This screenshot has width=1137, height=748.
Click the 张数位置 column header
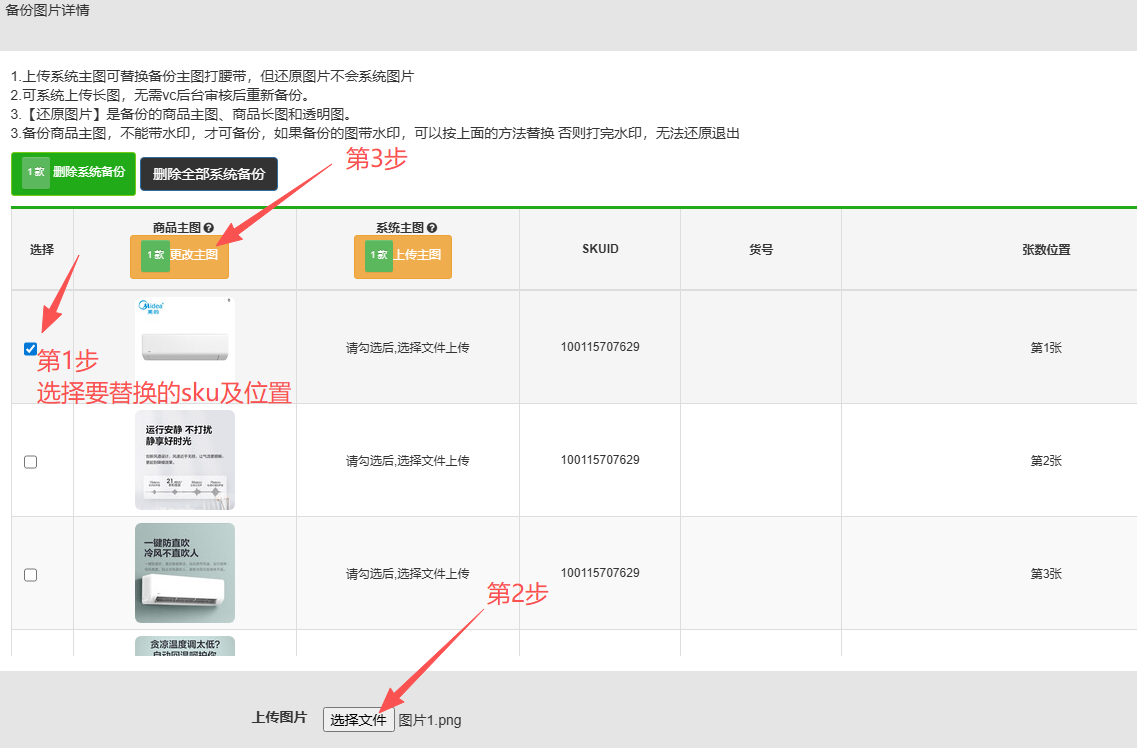[1046, 249]
